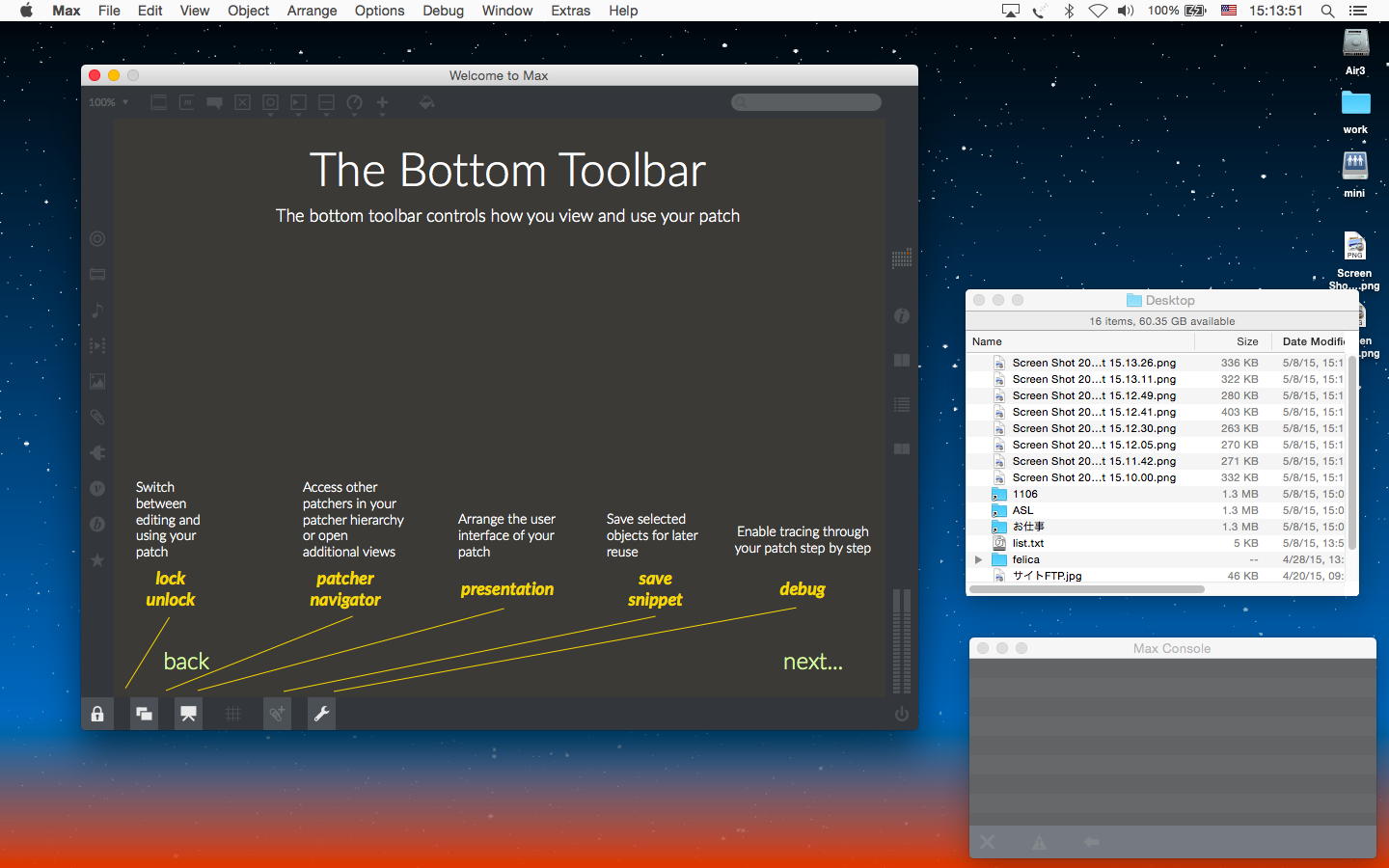Click the music note icon in left sidebar
This screenshot has width=1389, height=868.
coord(97,311)
